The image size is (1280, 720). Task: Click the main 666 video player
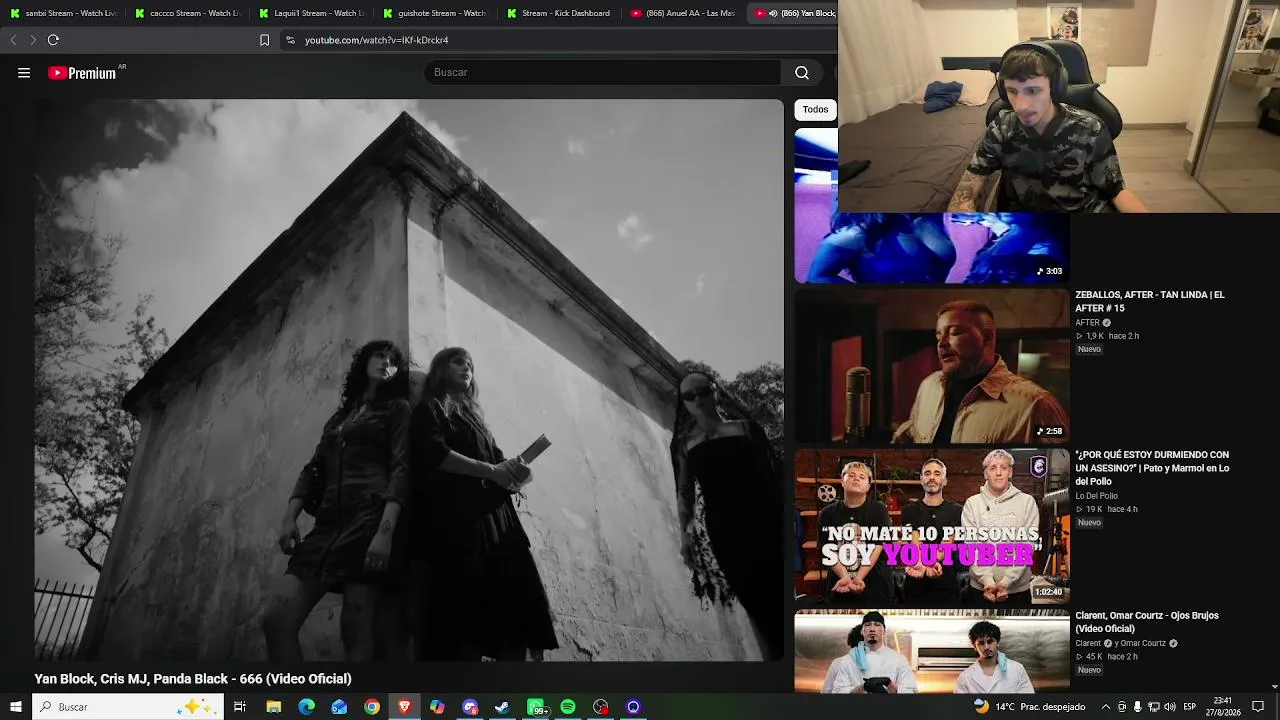[x=409, y=380]
